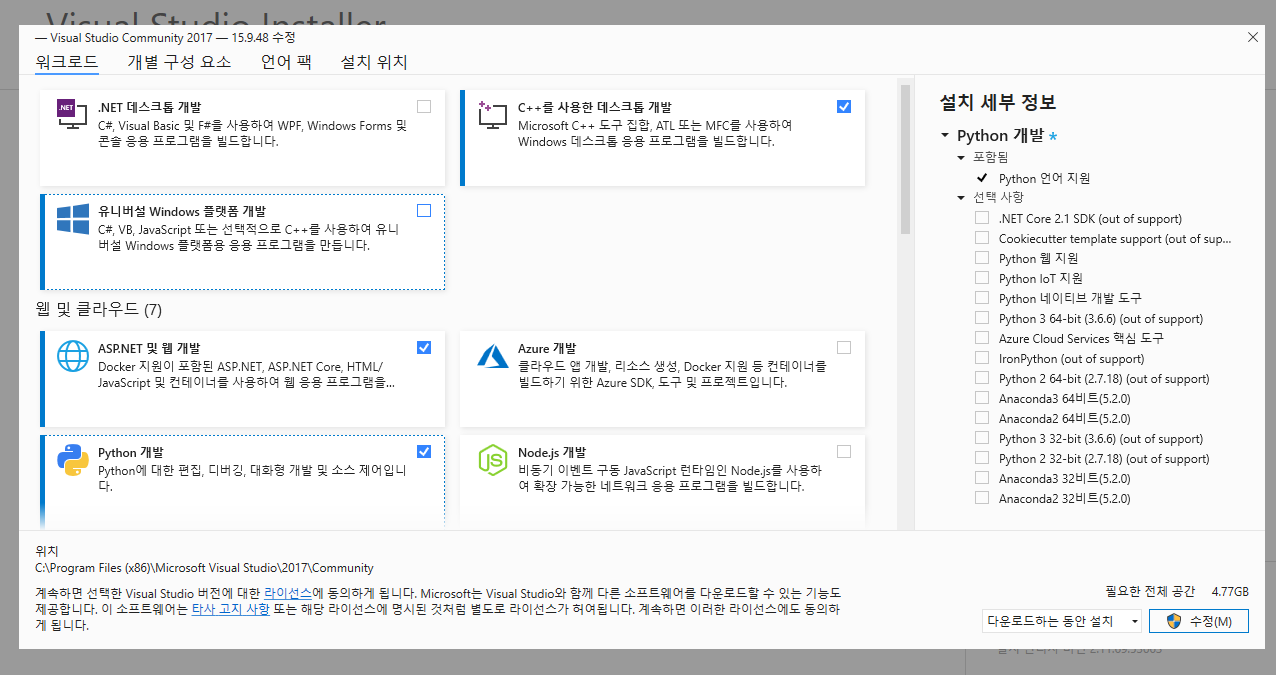The image size is (1276, 675).
Task: Click the Python 언어 지원 included item
Action: coord(1044,178)
